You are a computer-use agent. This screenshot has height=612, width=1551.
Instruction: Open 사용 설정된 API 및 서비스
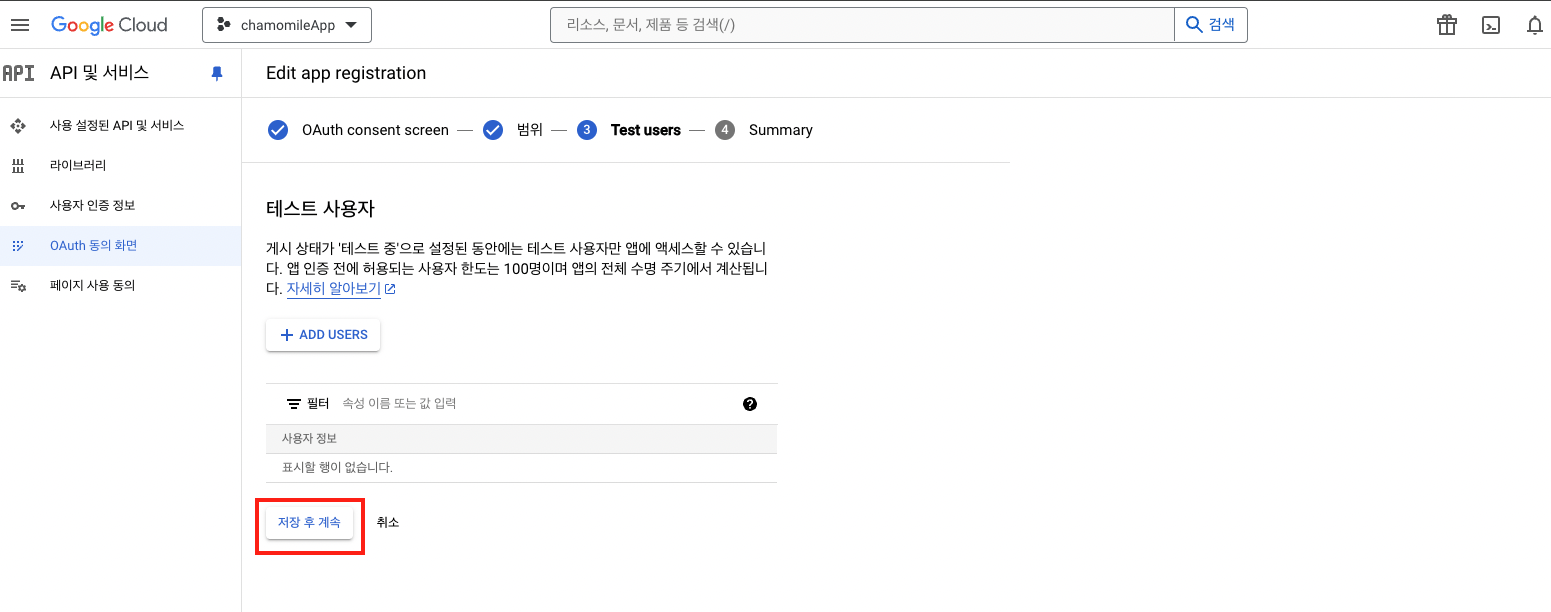(x=116, y=125)
